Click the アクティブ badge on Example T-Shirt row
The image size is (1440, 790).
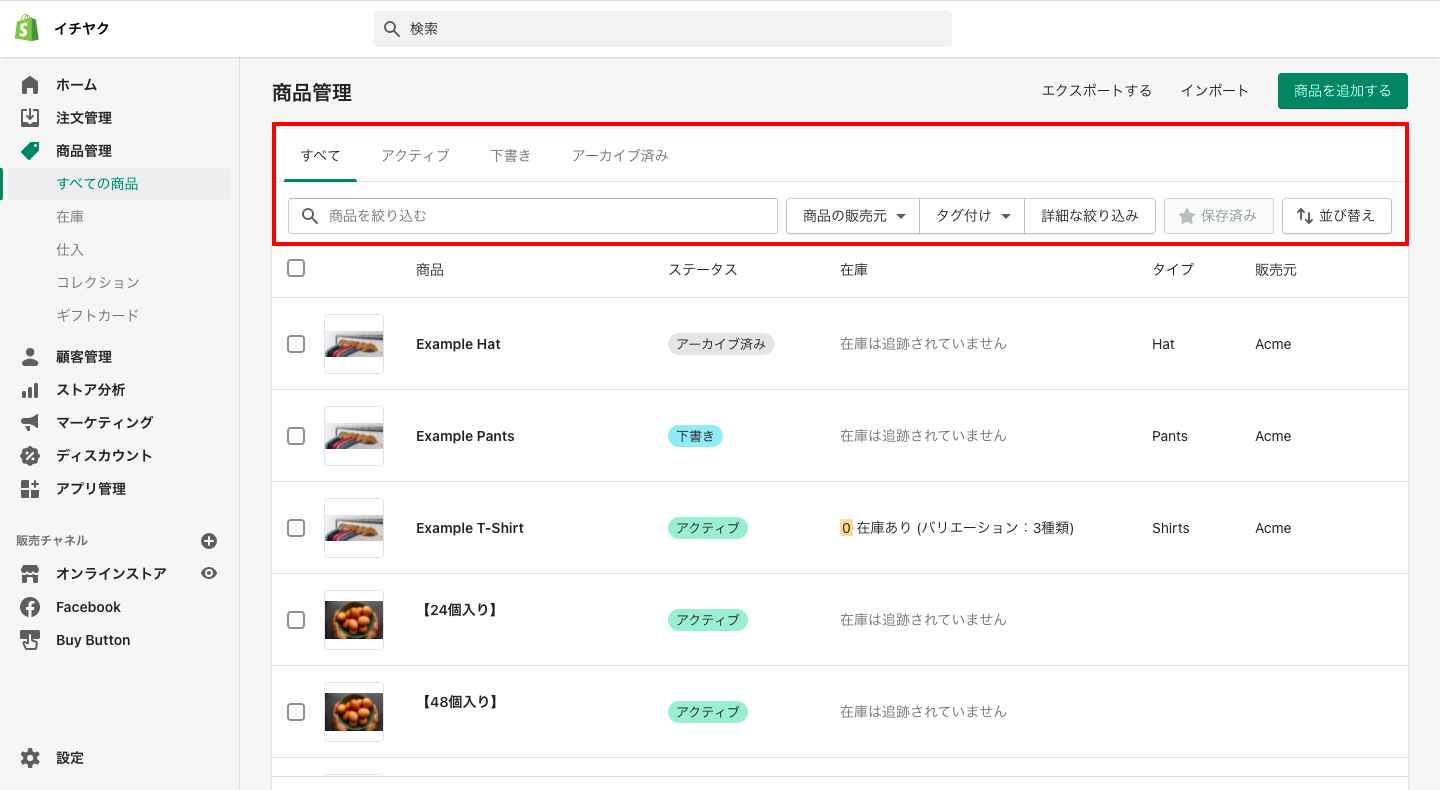tap(708, 528)
